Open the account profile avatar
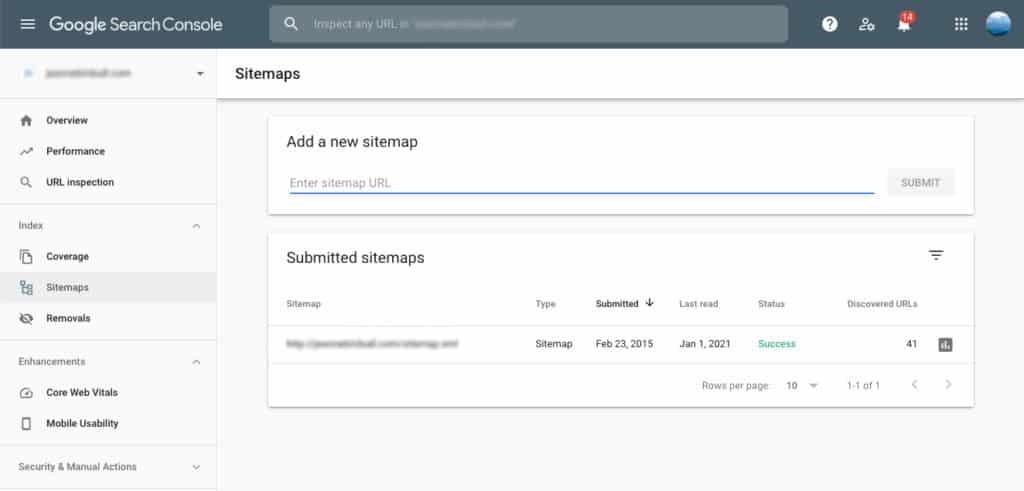Screen dimensions: 1024x491 coord(998,24)
